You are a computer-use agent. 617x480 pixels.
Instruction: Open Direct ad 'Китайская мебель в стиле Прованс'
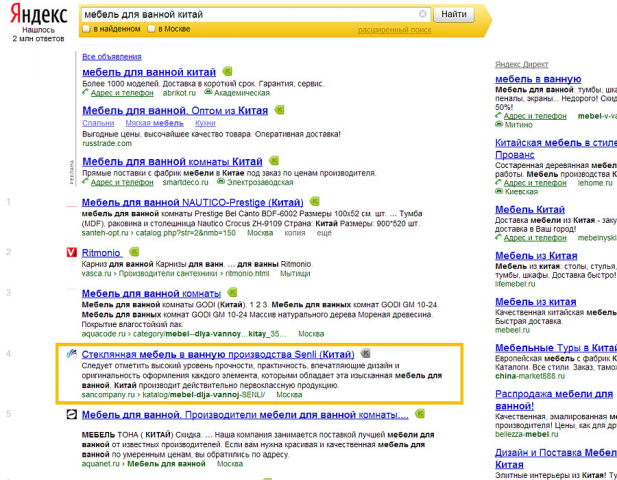pyautogui.click(x=556, y=148)
